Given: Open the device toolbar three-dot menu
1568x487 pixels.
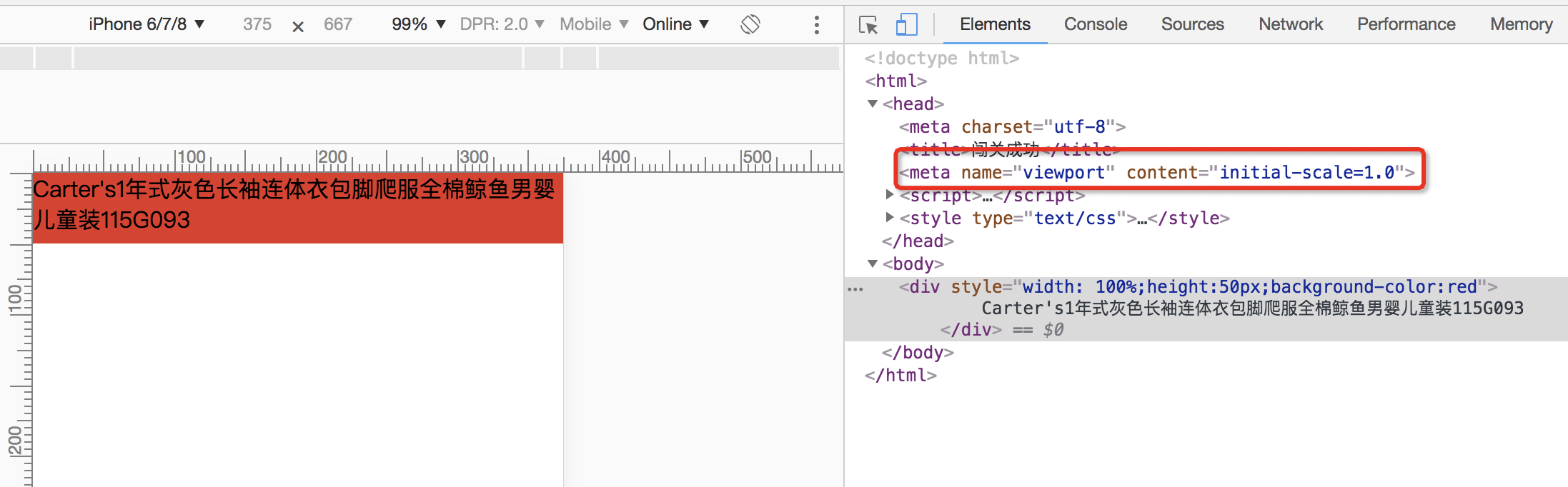Looking at the screenshot, I should [x=816, y=25].
